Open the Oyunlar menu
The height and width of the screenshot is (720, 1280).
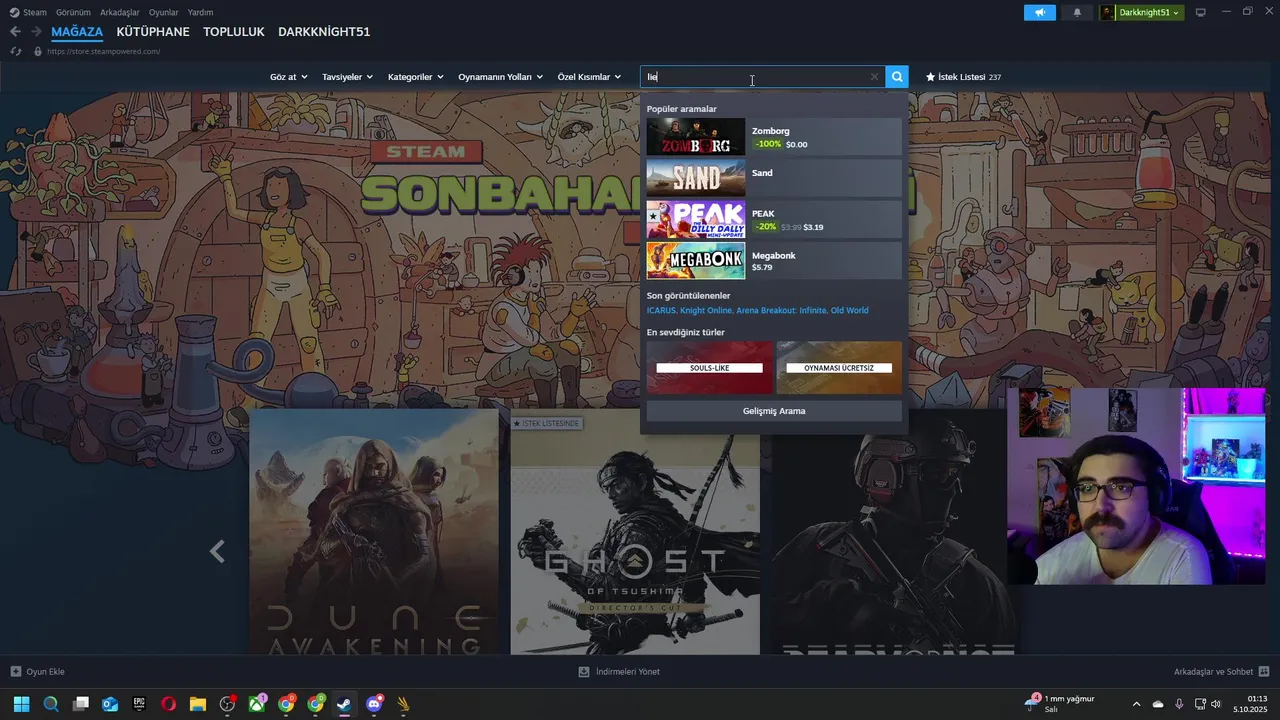[164, 12]
